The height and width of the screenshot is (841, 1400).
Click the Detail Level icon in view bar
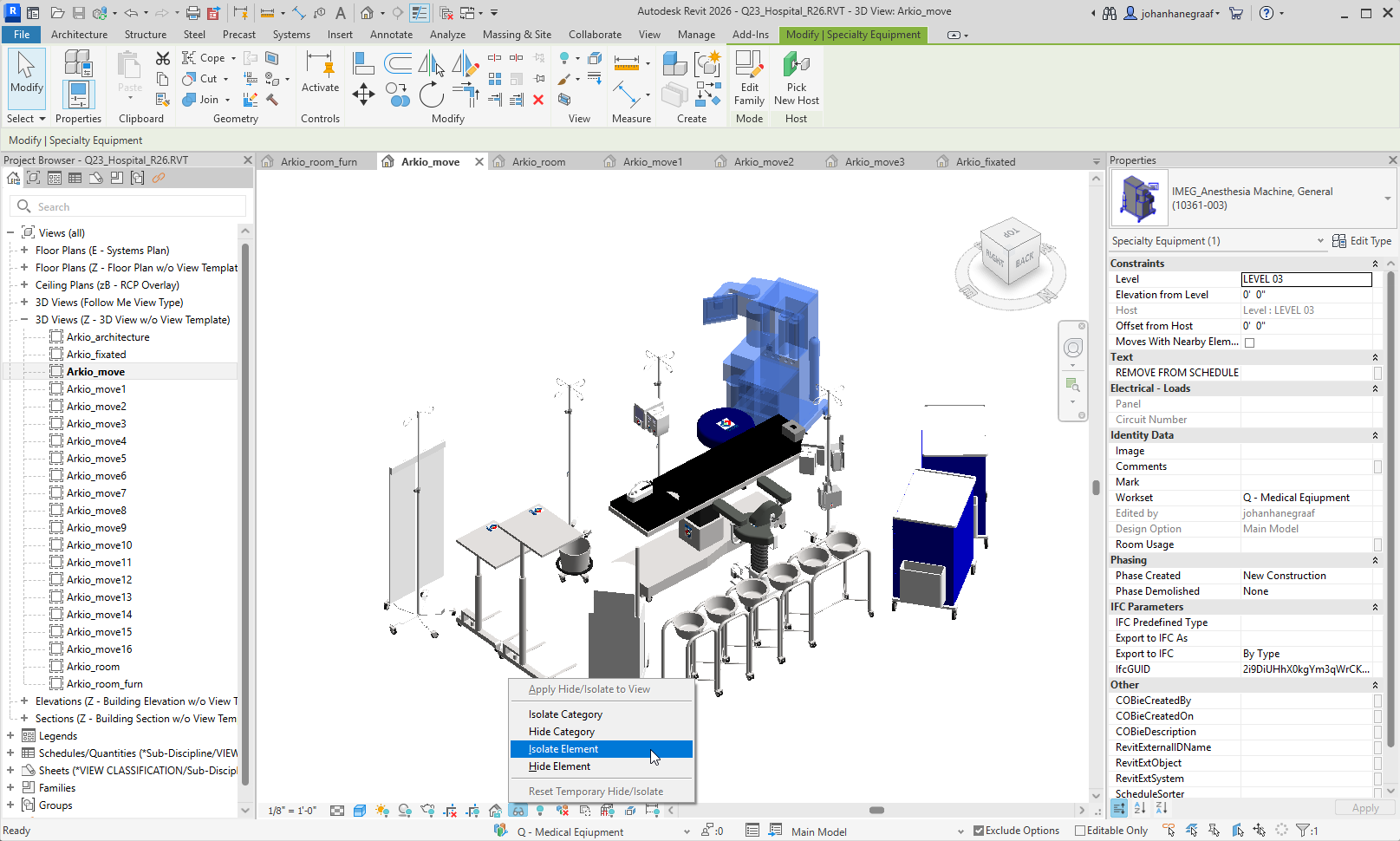[x=337, y=811]
